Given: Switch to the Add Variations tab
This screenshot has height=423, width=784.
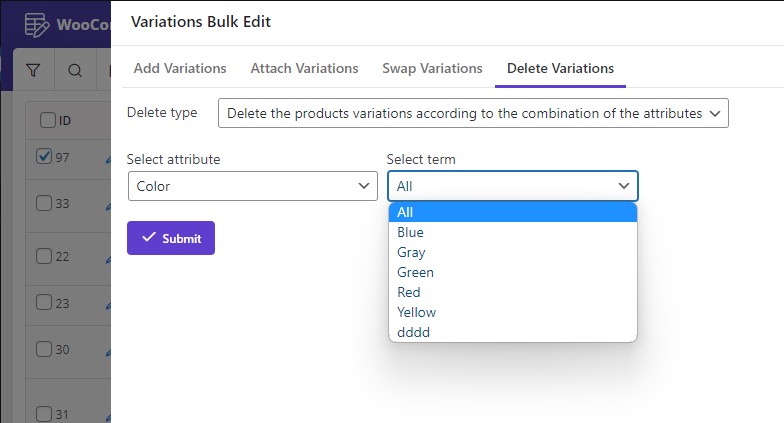Looking at the screenshot, I should (180, 68).
